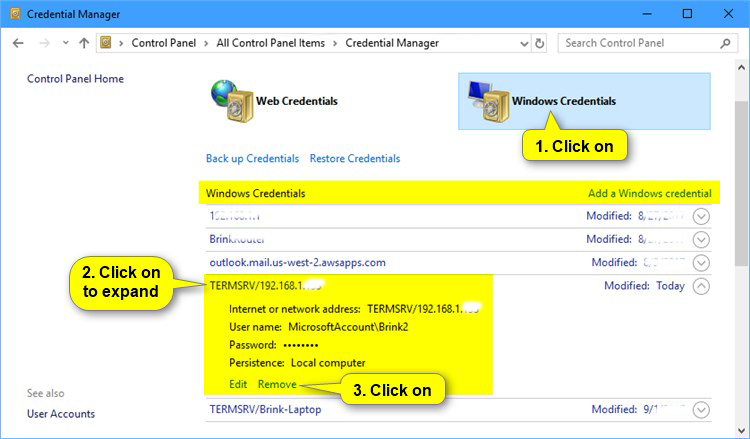The width and height of the screenshot is (750, 439).
Task: Select the Windows Credentials vault icon
Action: (488, 100)
